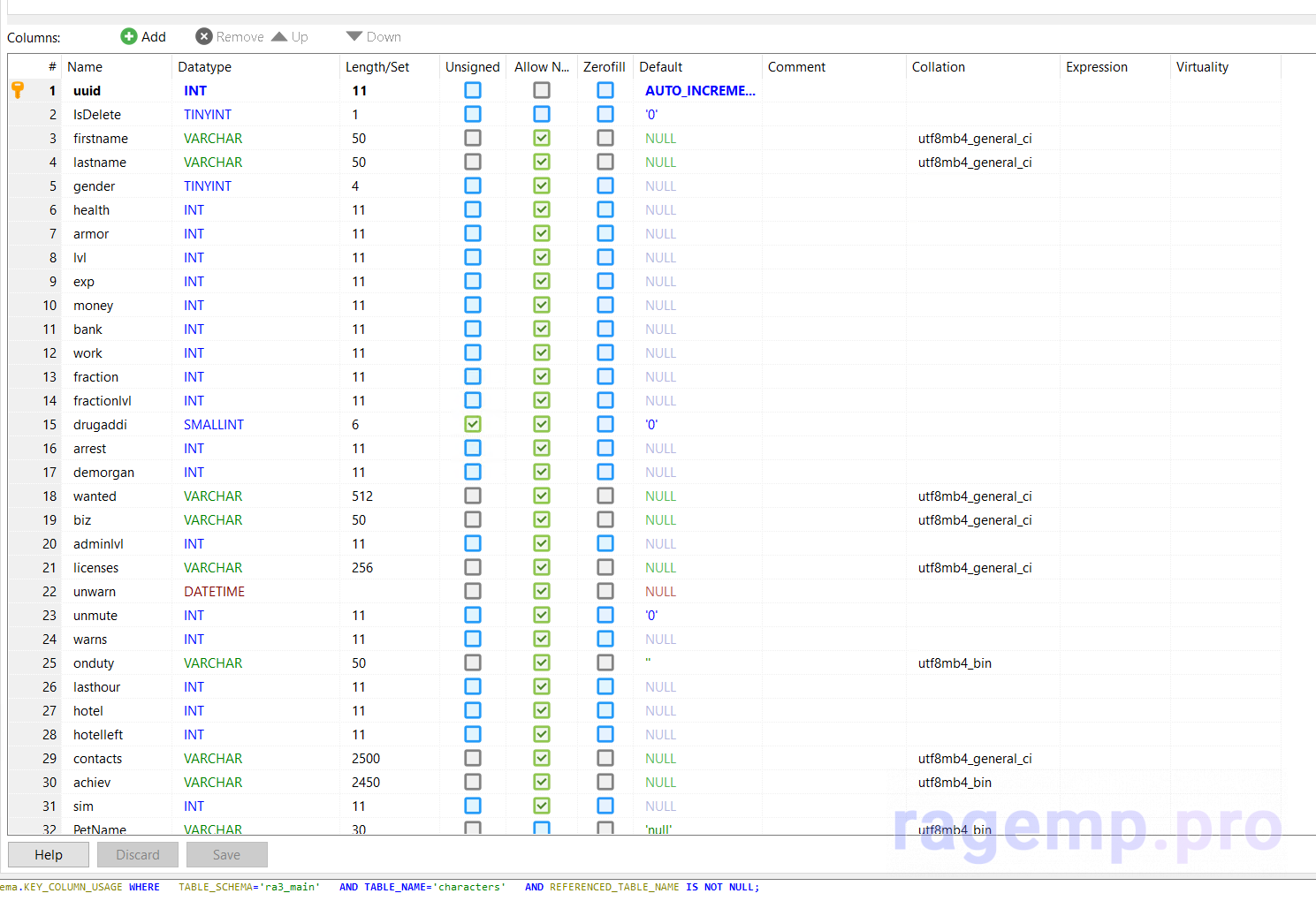
Task: Enable Unsigned for sim column
Action: coord(473,806)
